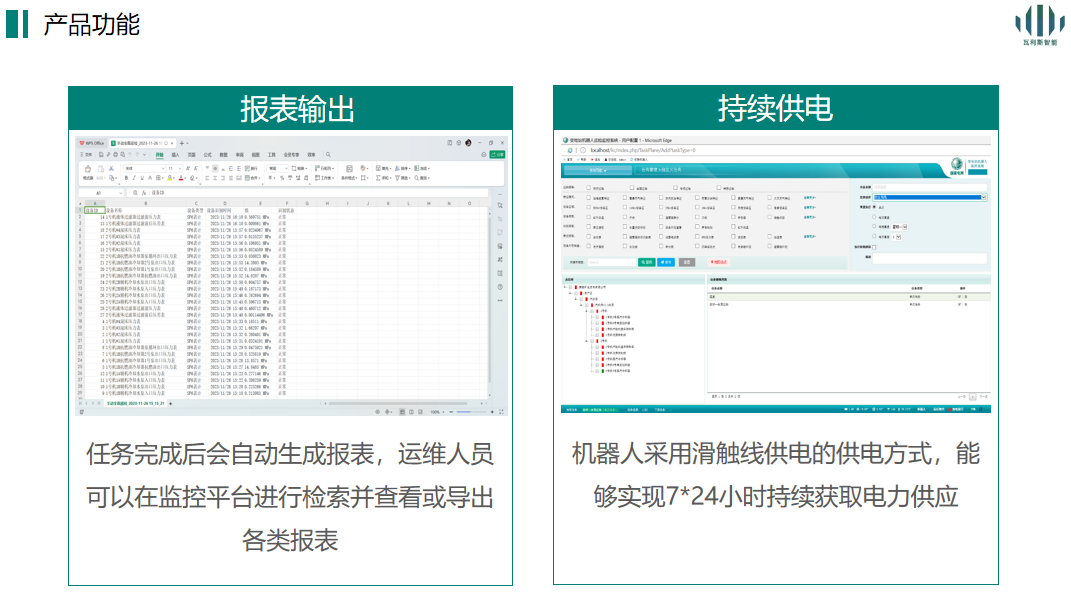Click the blue save button in Edge form
This screenshot has width=1071, height=596.
tap(666, 262)
